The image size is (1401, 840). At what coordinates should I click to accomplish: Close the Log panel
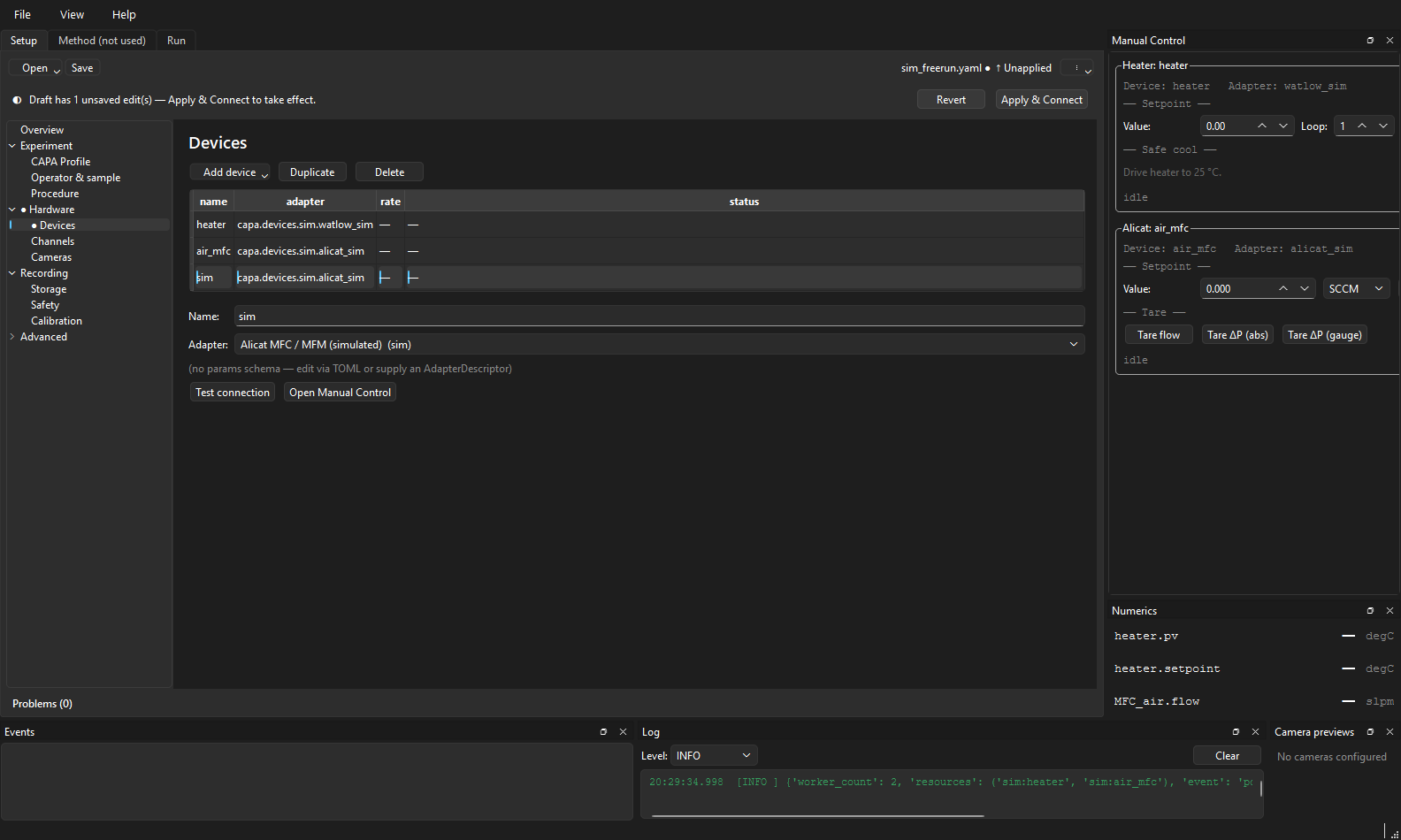coord(1255,732)
